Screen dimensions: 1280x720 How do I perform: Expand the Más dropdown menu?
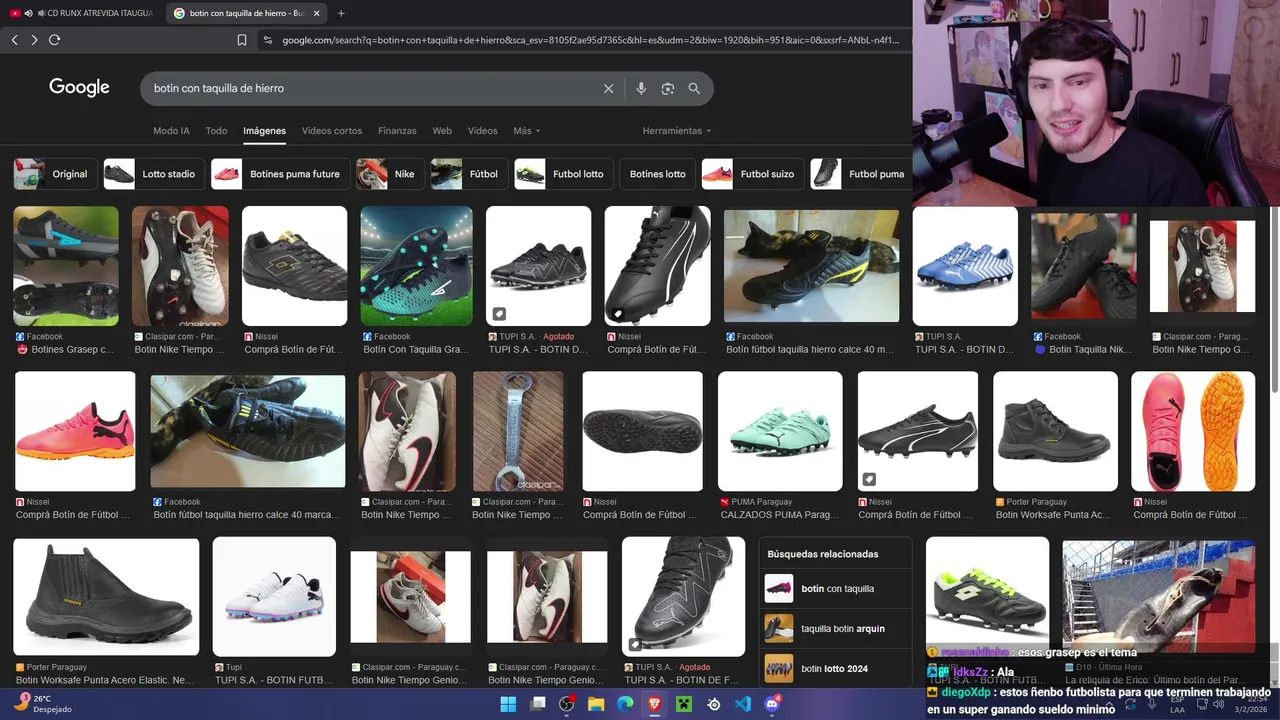526,131
